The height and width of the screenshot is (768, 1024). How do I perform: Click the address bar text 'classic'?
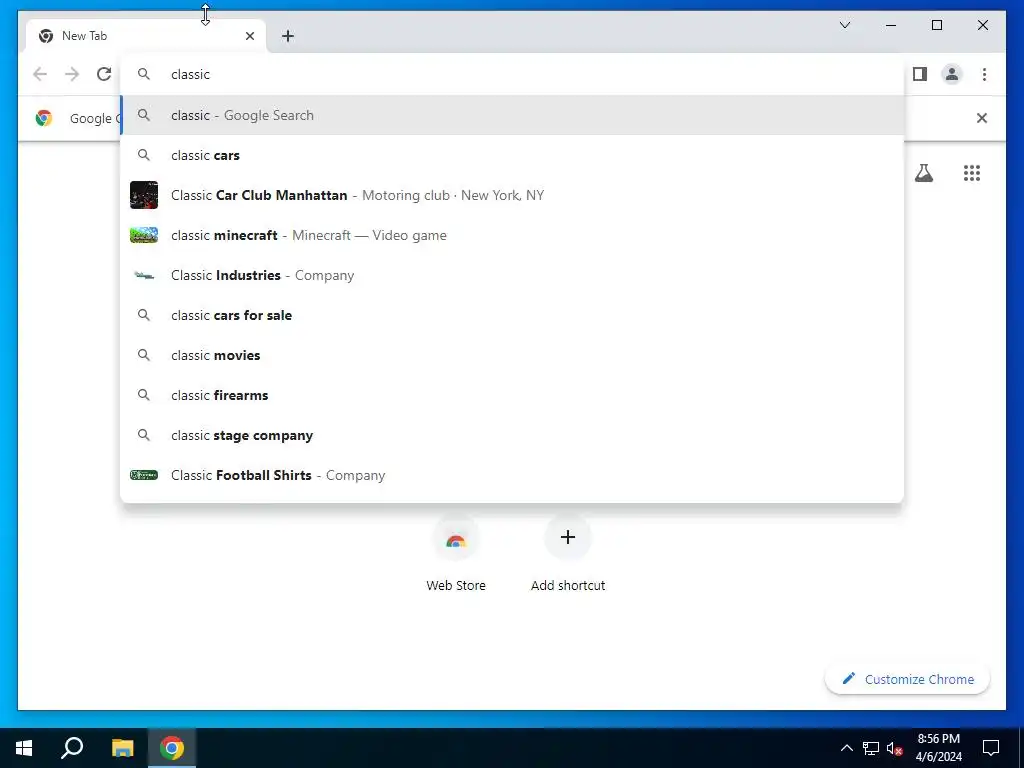click(x=191, y=74)
